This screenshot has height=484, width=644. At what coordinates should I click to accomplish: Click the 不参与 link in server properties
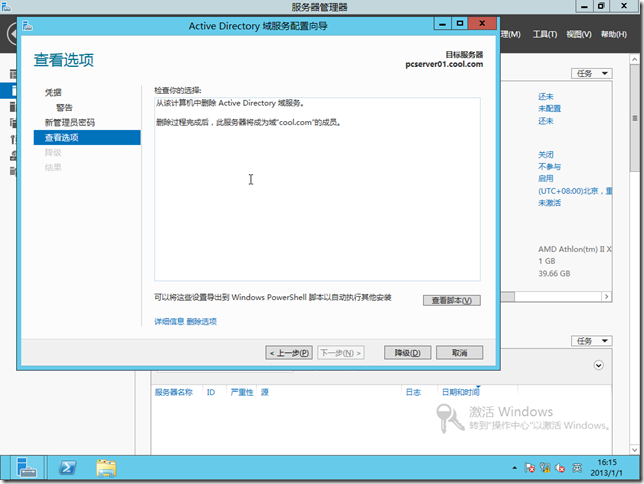point(550,166)
